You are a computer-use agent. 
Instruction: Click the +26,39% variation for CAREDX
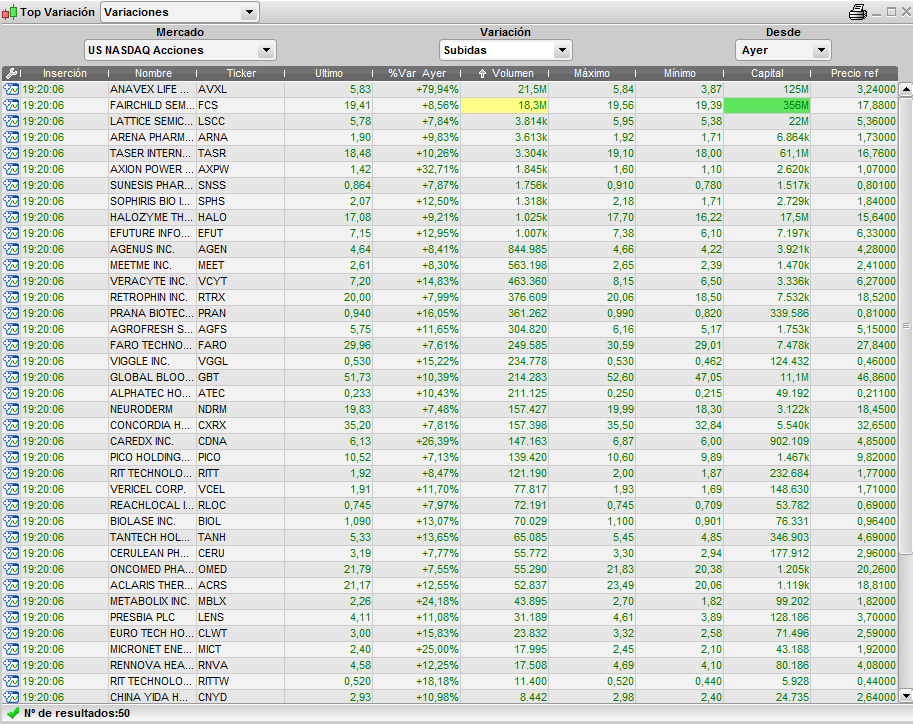416,442
